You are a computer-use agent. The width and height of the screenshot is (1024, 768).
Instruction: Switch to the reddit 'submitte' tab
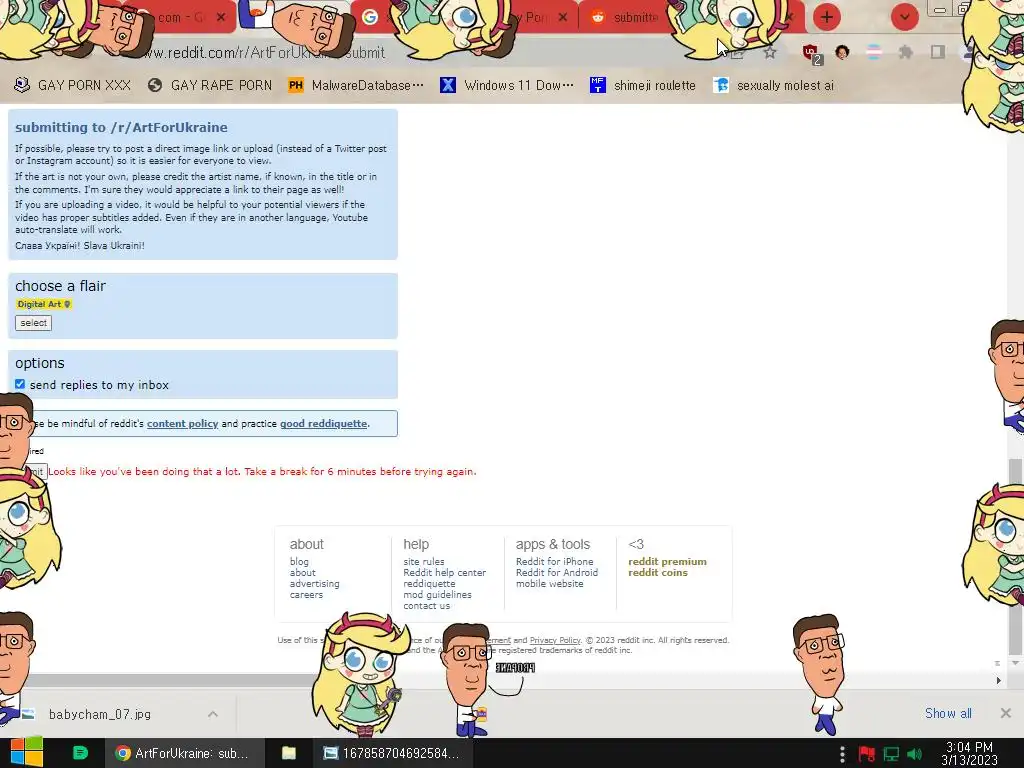pyautogui.click(x=627, y=18)
